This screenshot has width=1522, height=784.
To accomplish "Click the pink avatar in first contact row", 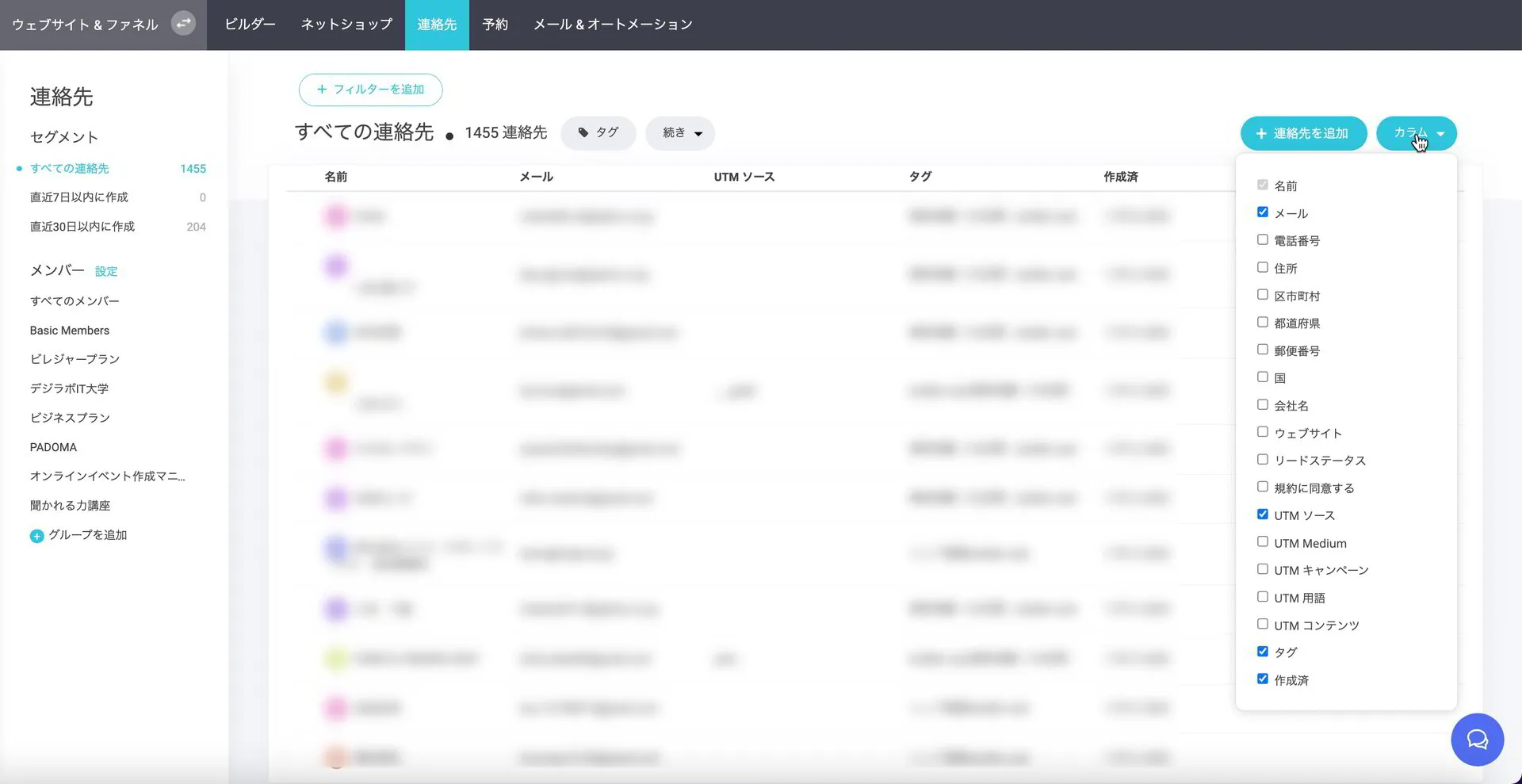I will coord(336,216).
